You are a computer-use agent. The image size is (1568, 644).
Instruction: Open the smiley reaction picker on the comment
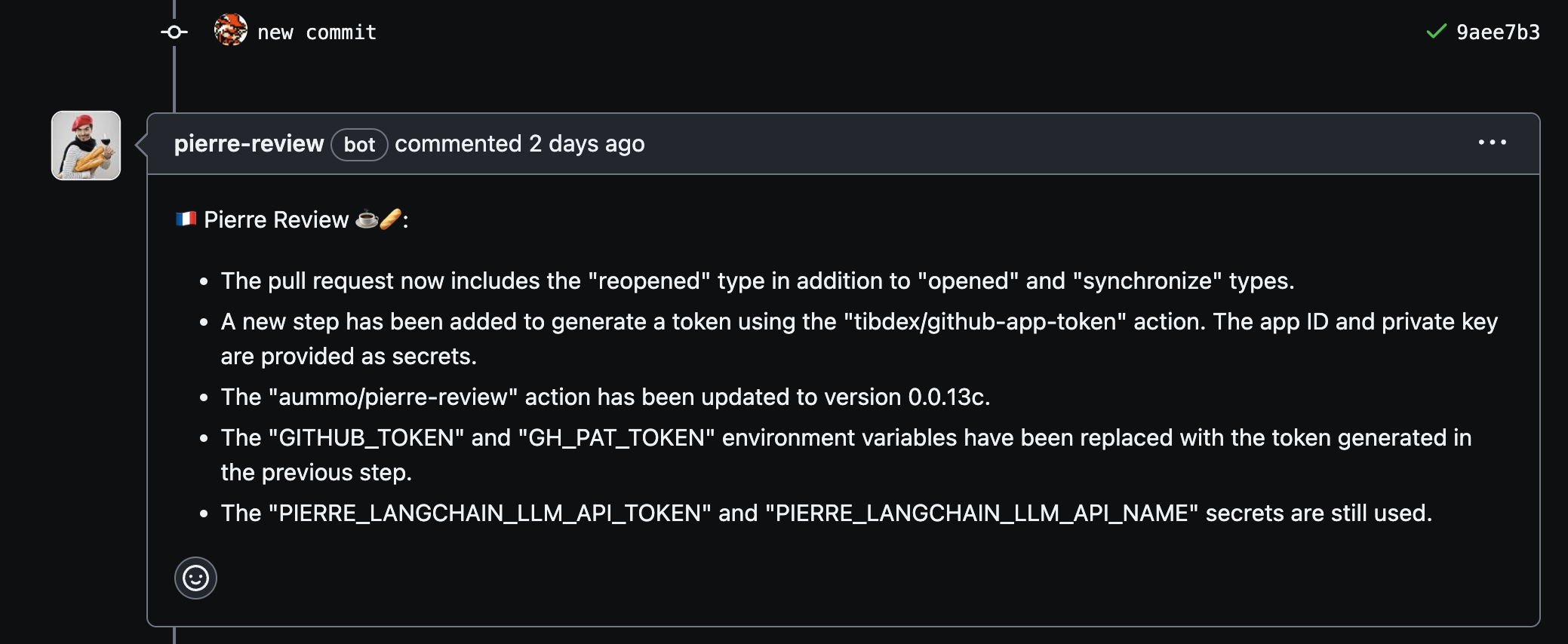[x=195, y=578]
